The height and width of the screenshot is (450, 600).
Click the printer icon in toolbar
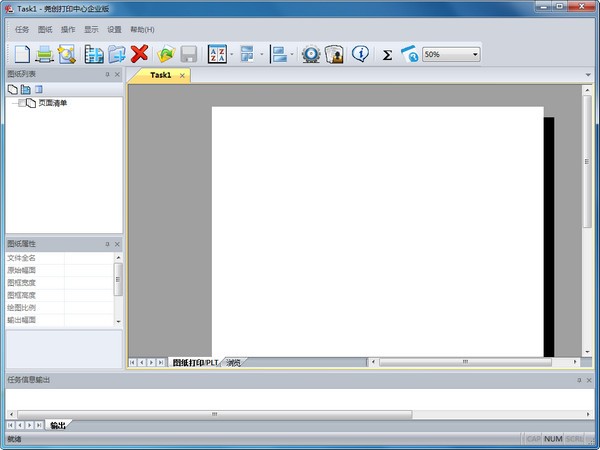pyautogui.click(x=45, y=54)
